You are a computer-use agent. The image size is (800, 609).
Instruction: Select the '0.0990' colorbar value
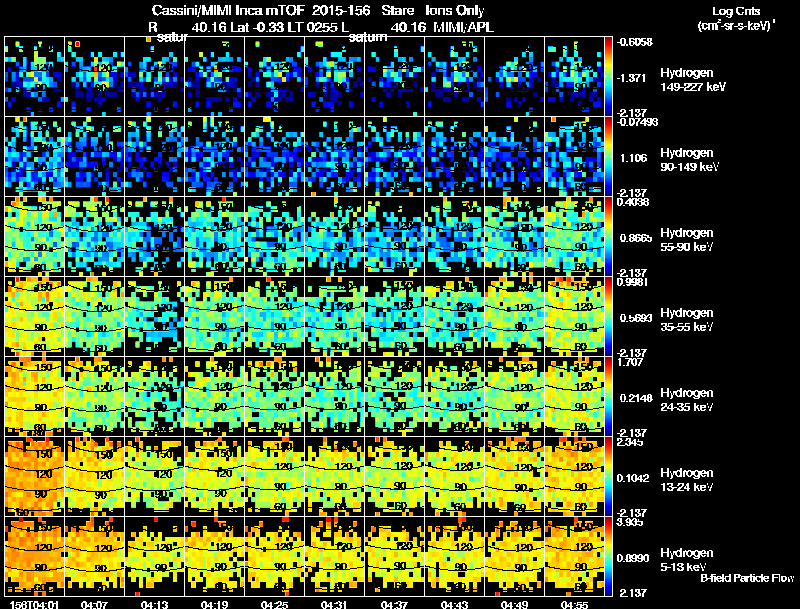click(x=633, y=558)
